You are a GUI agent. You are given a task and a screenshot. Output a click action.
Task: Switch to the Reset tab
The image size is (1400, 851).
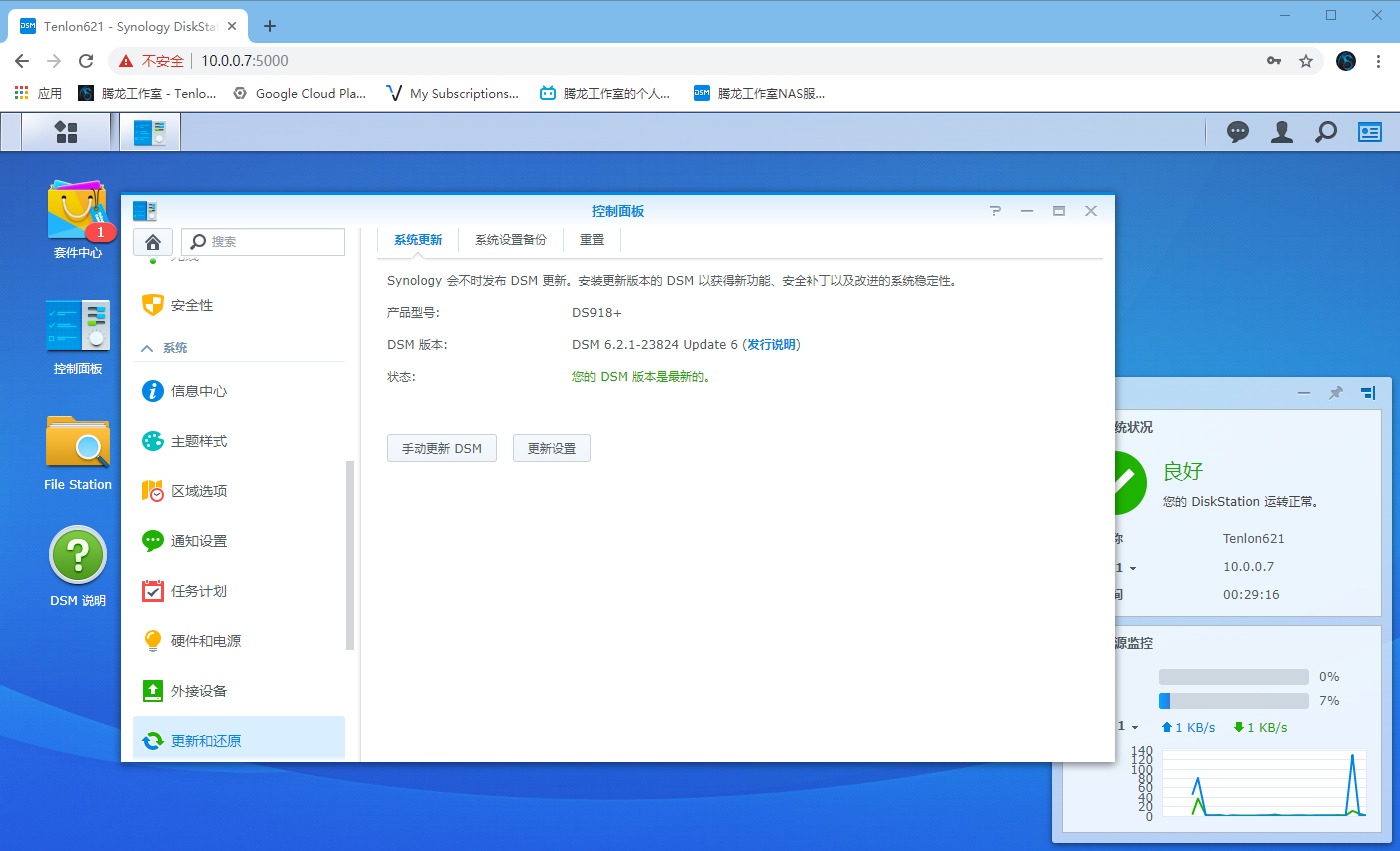click(592, 240)
